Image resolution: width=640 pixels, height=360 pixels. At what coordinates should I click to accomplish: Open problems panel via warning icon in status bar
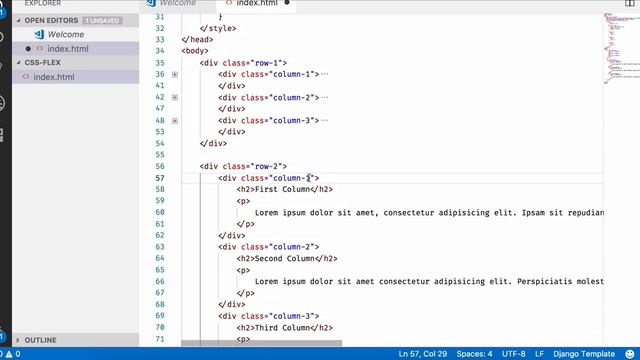[9, 354]
